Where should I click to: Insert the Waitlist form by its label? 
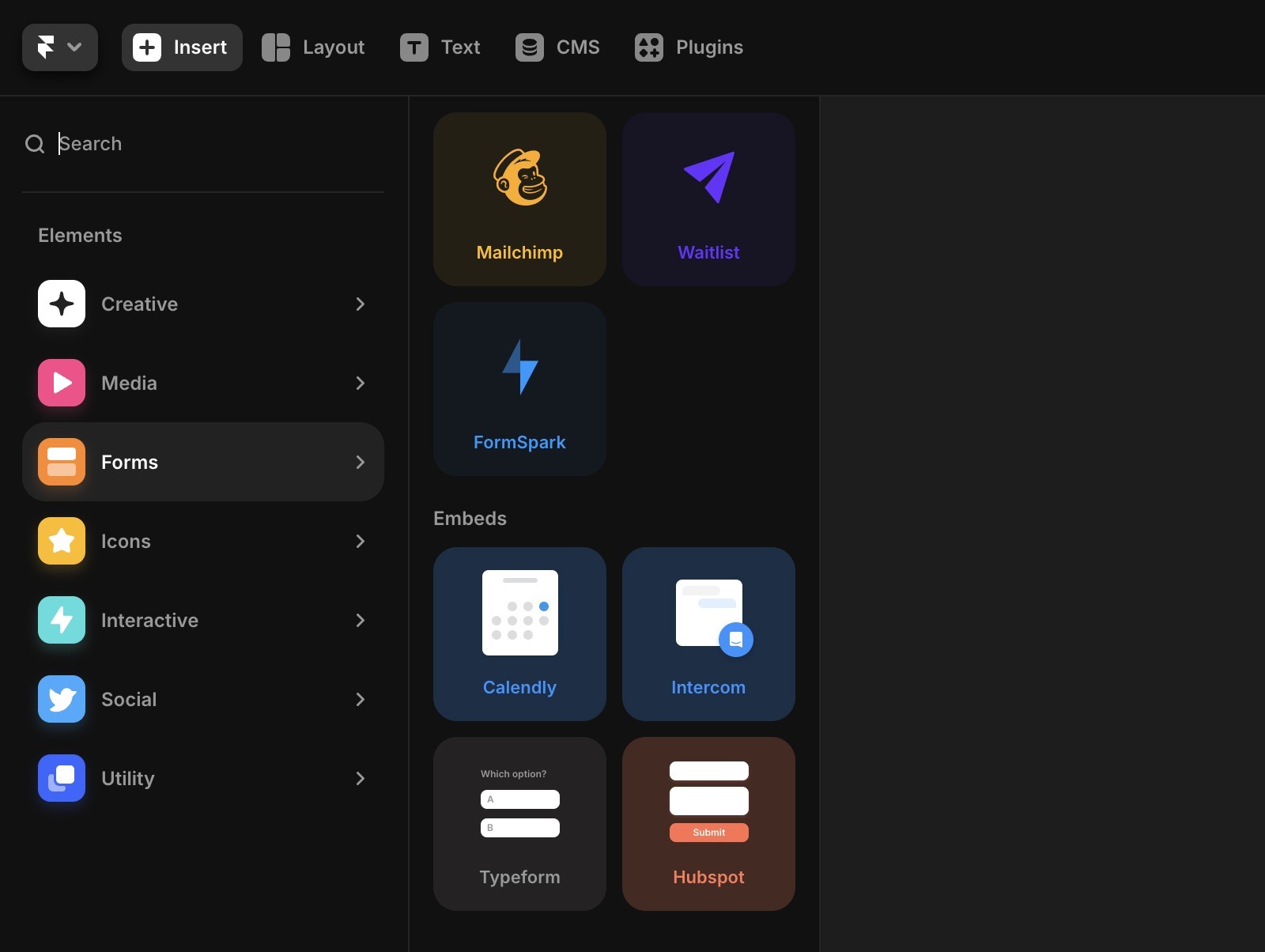(x=708, y=252)
